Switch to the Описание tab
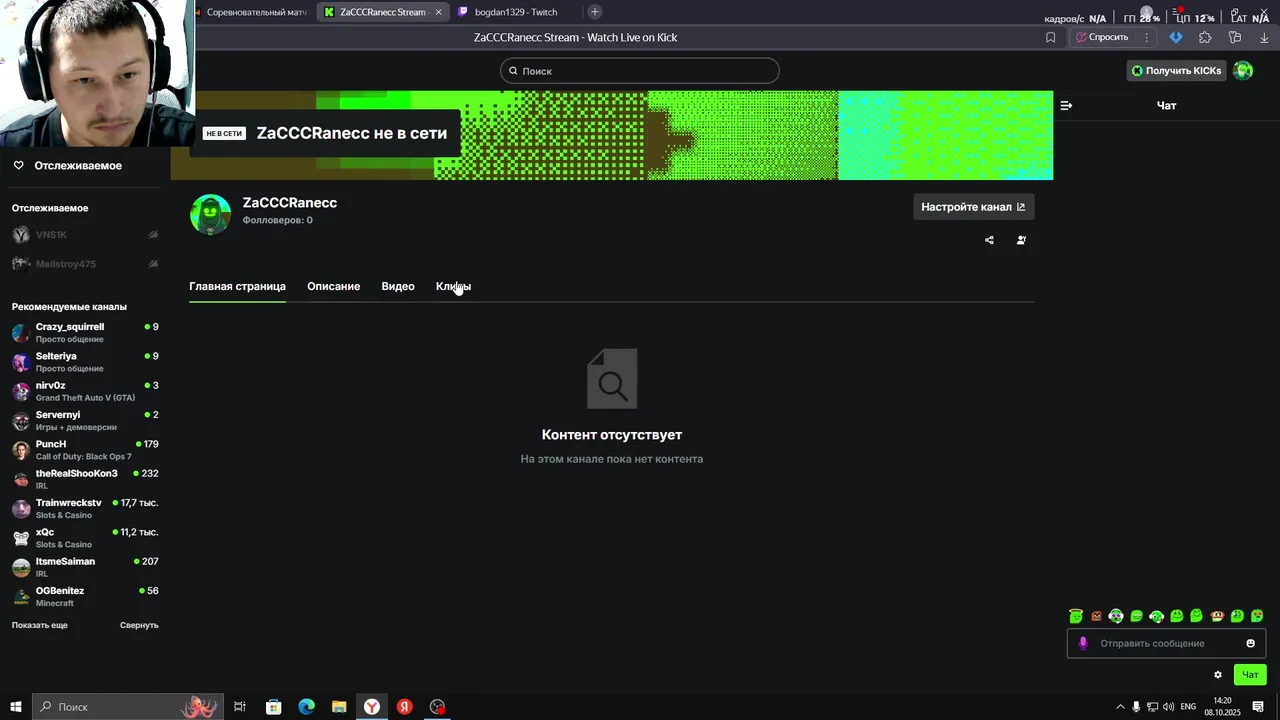This screenshot has height=720, width=1280. click(x=333, y=286)
